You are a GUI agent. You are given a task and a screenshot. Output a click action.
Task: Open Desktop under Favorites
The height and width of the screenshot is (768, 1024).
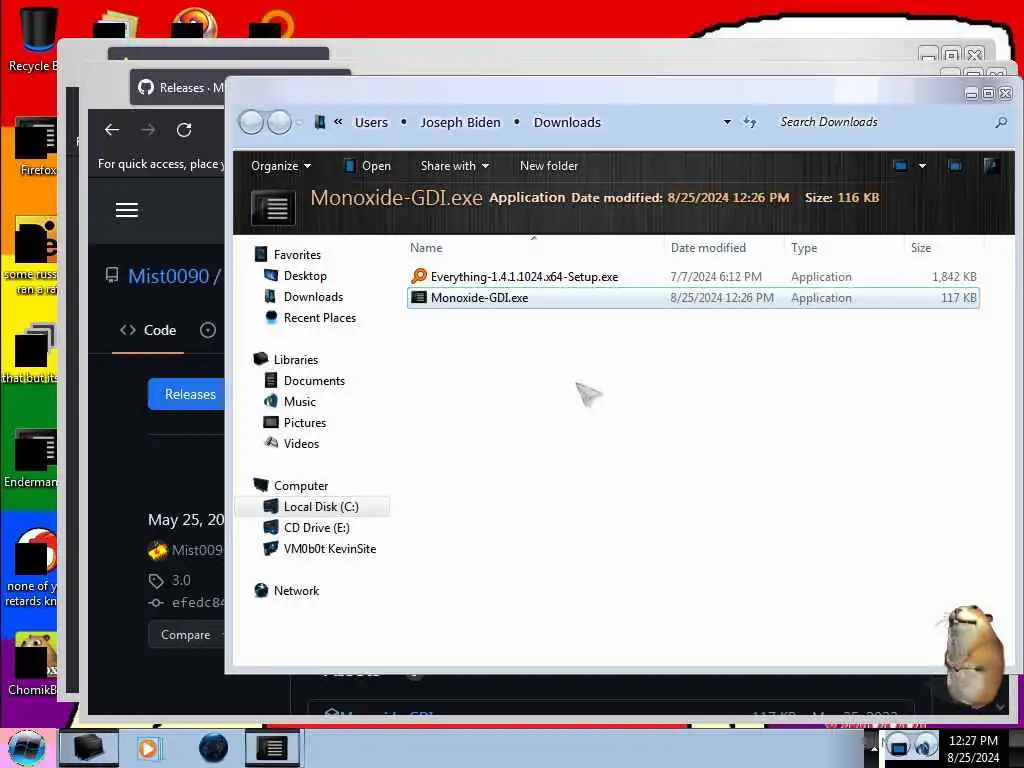tap(305, 276)
